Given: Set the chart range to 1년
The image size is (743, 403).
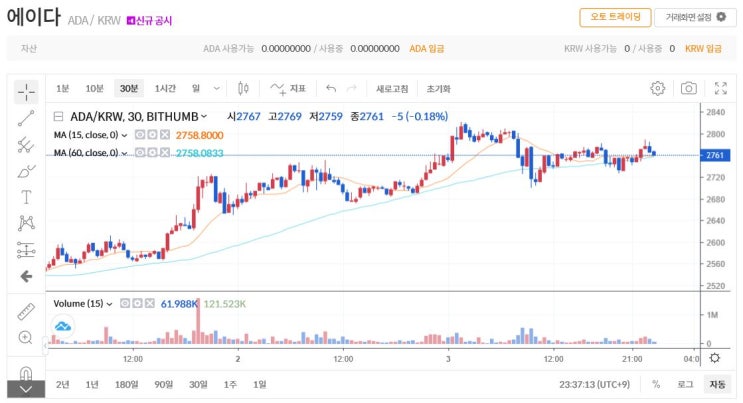Looking at the screenshot, I should click(92, 385).
